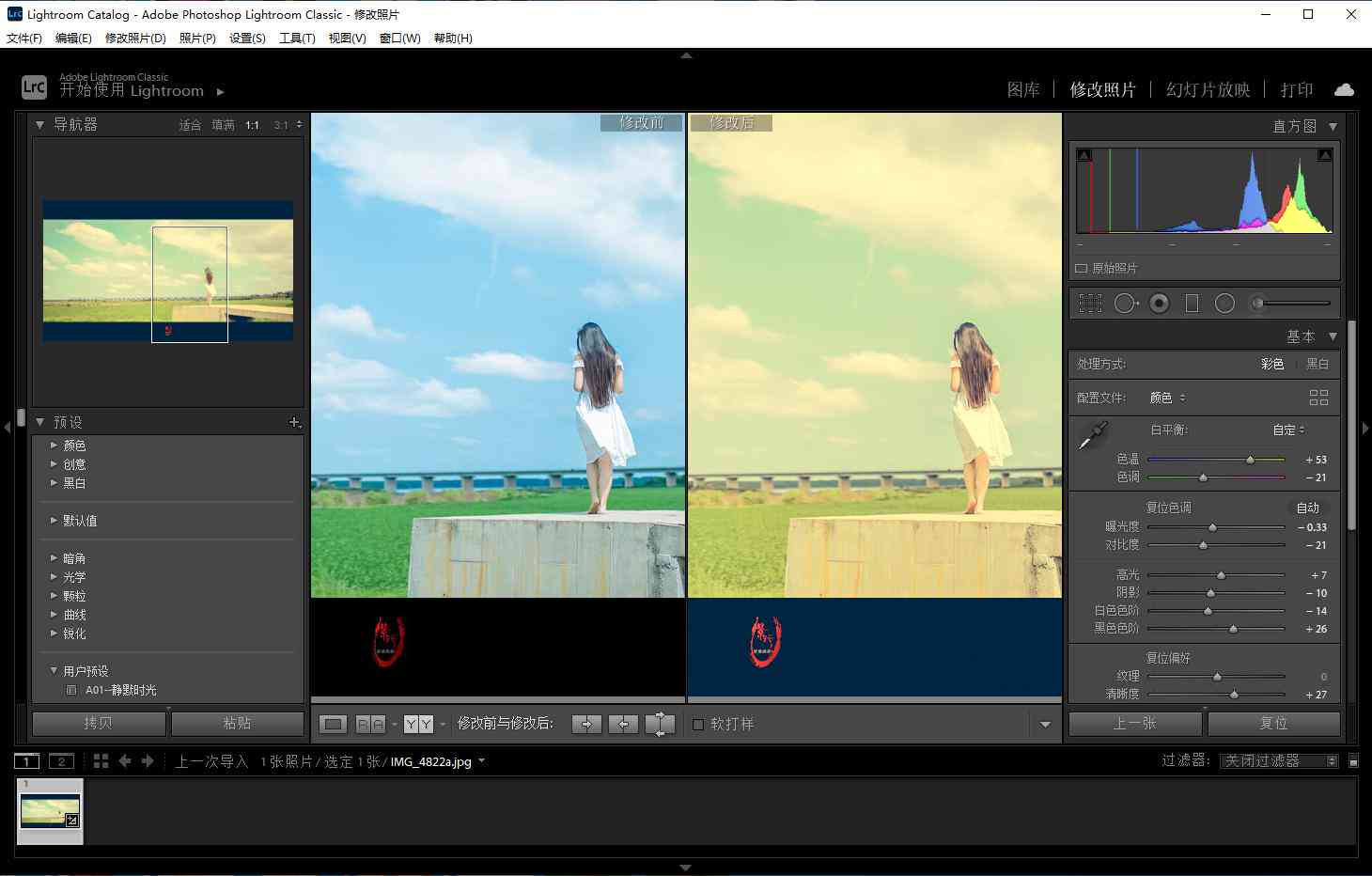1372x876 pixels.
Task: Click the 清晰度 clarity slider handle
Action: click(1234, 695)
